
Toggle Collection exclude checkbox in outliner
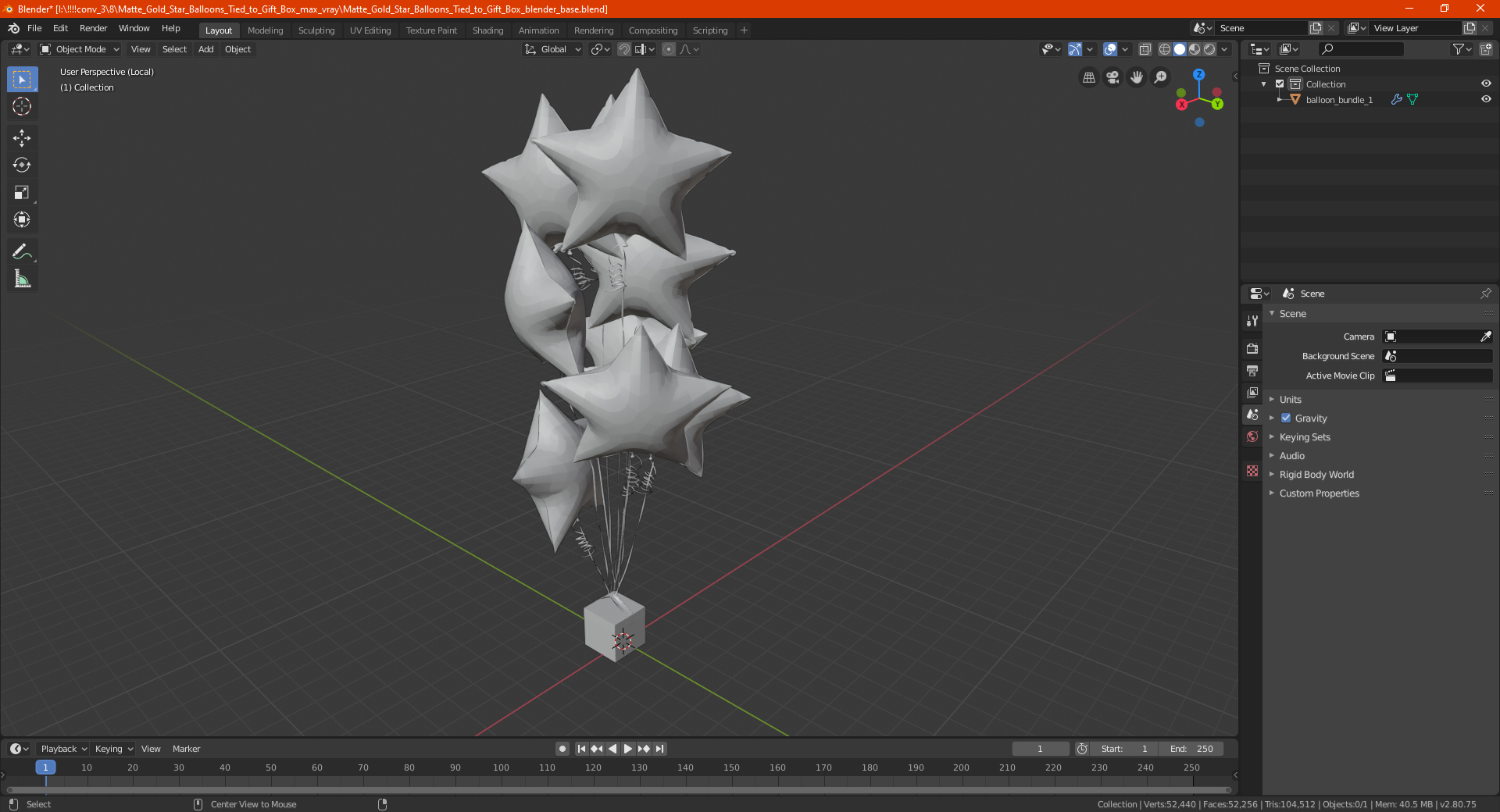click(x=1280, y=84)
